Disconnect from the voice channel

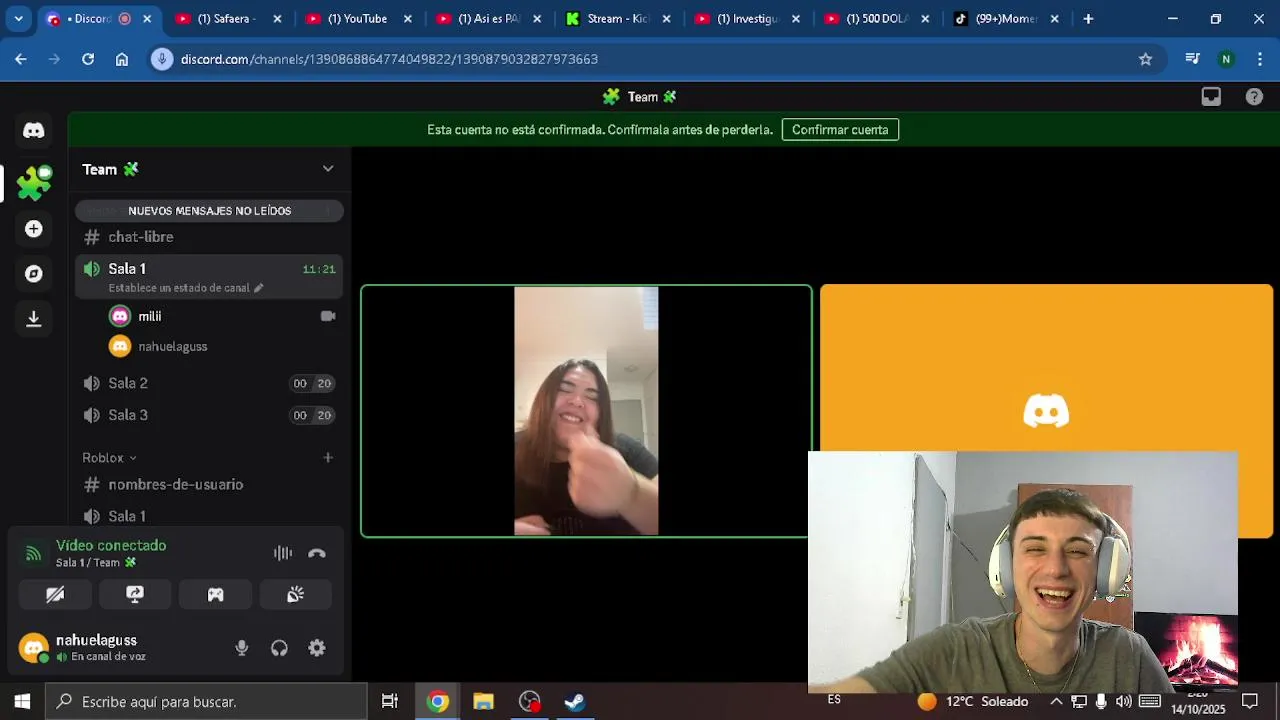317,553
